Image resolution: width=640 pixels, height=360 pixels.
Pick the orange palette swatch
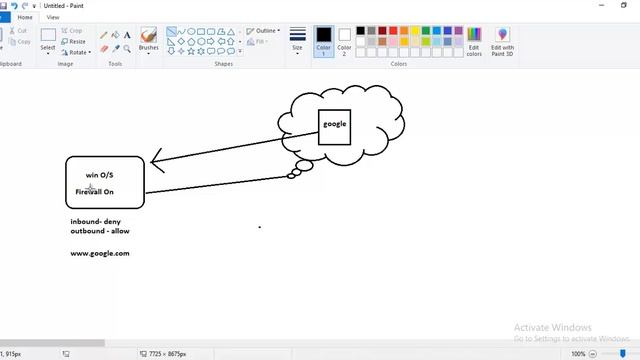coord(404,31)
